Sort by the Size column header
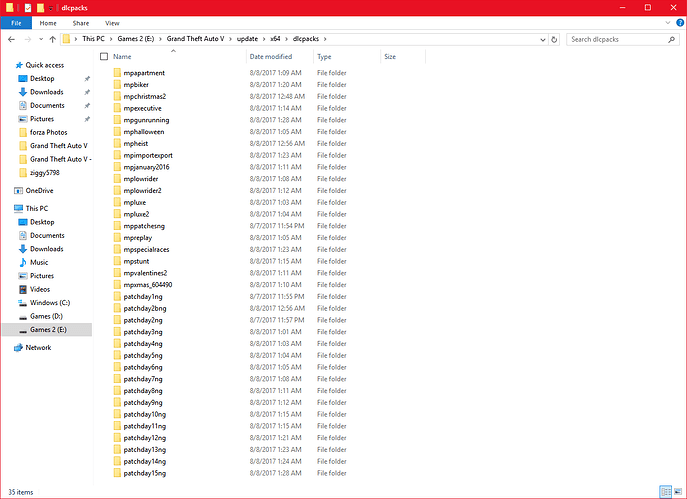 click(x=390, y=57)
